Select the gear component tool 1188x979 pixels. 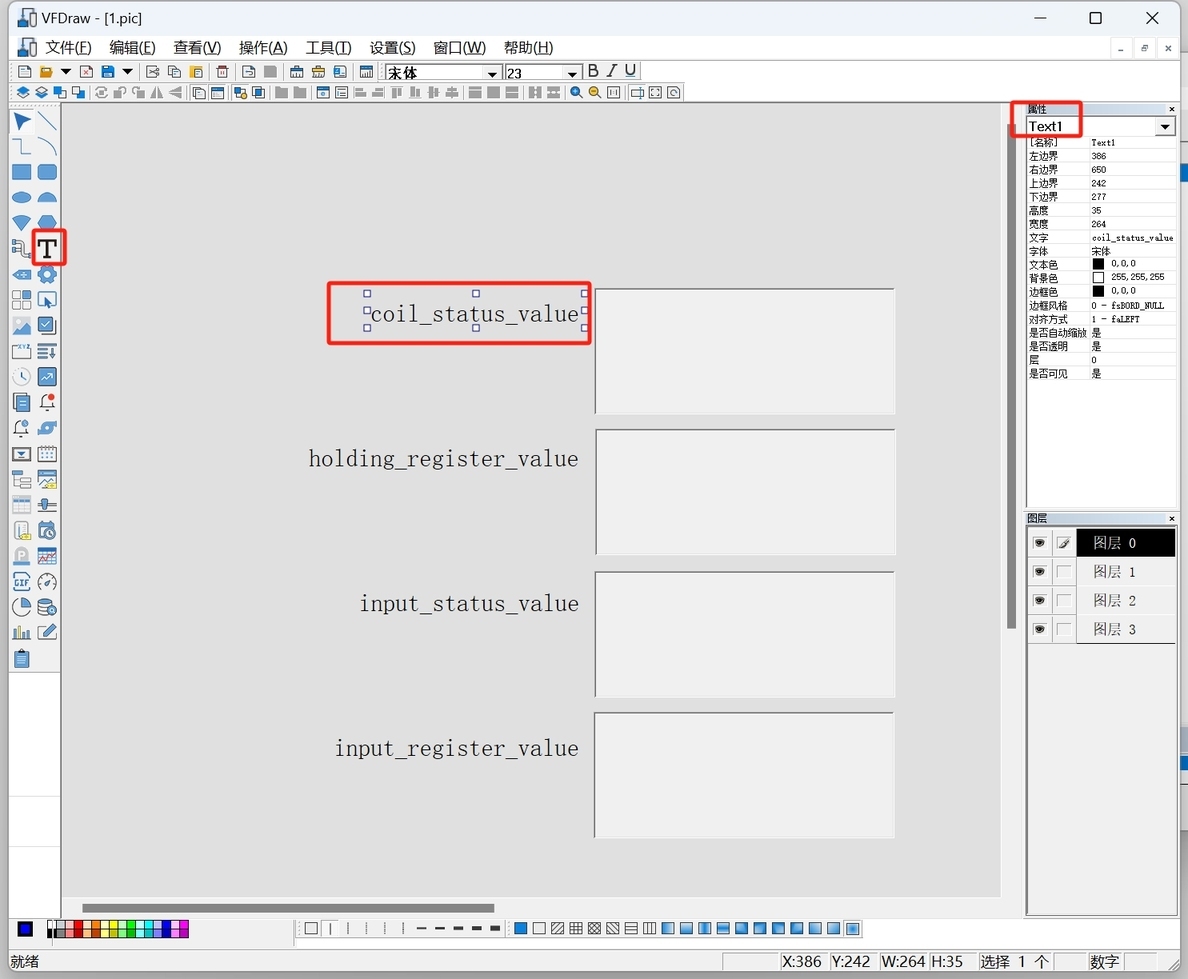pos(47,274)
